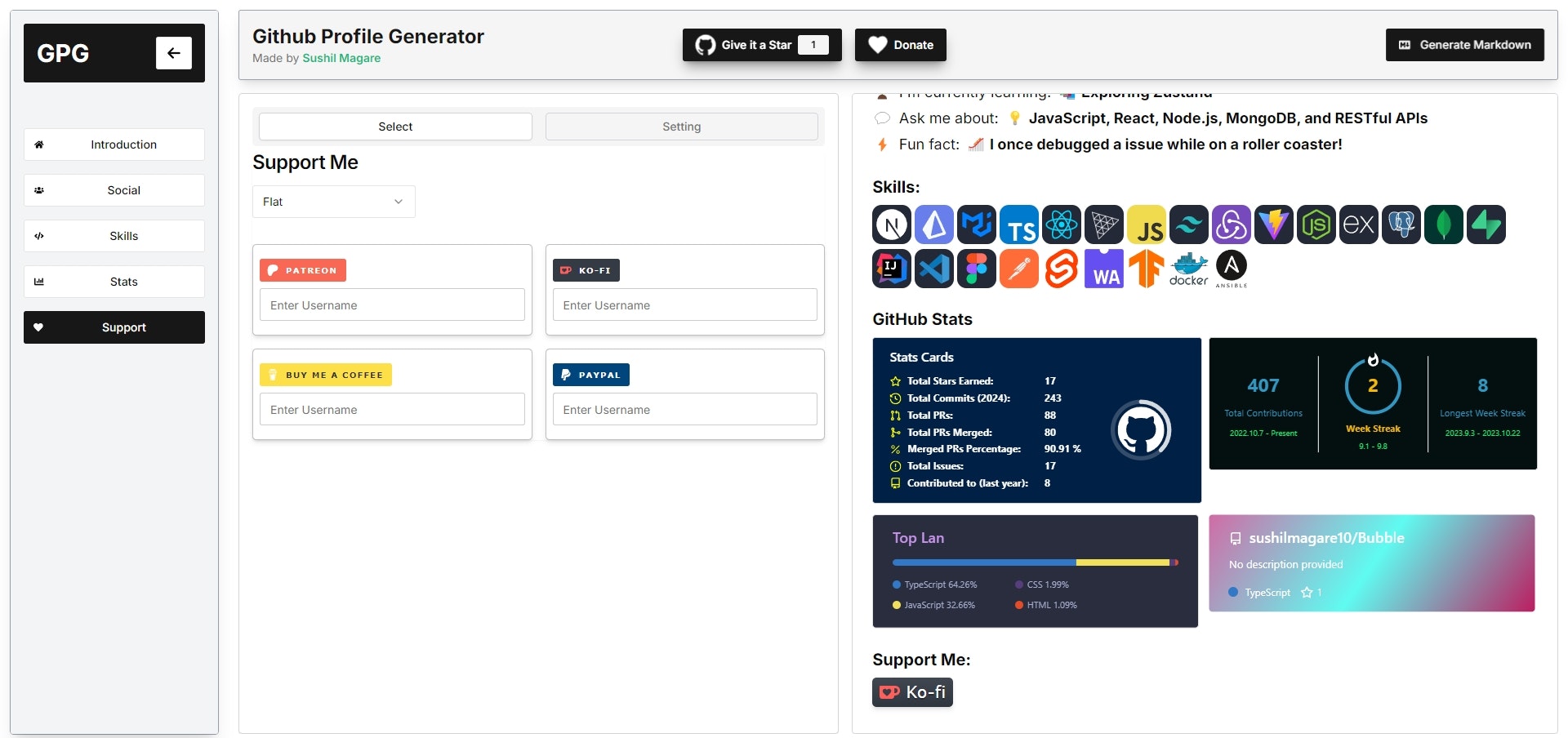This screenshot has width=1568, height=738.
Task: Switch to the Setting tab
Action: [682, 127]
